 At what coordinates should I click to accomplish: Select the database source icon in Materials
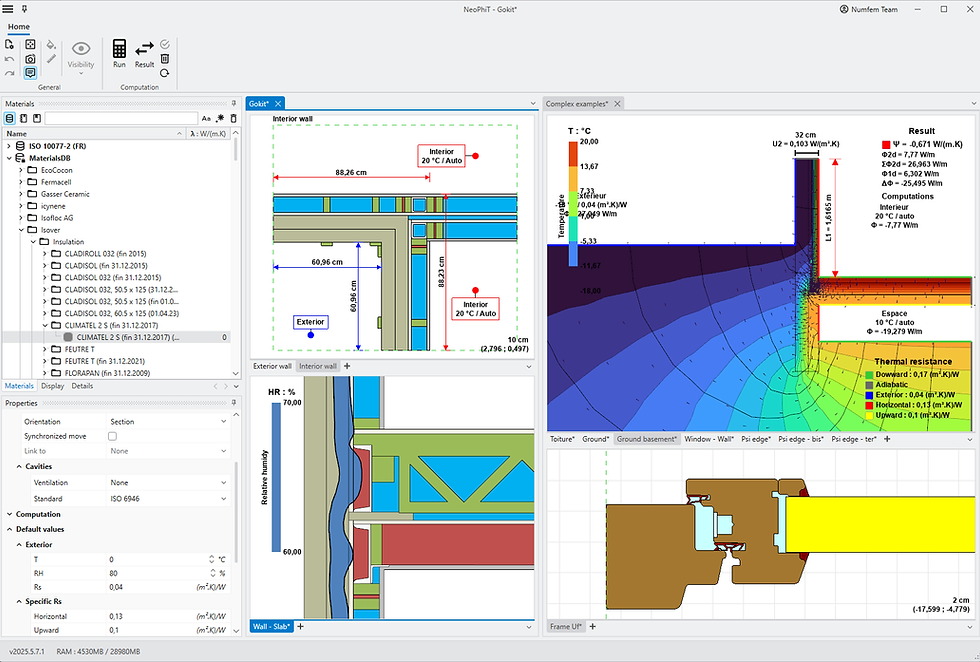point(9,118)
